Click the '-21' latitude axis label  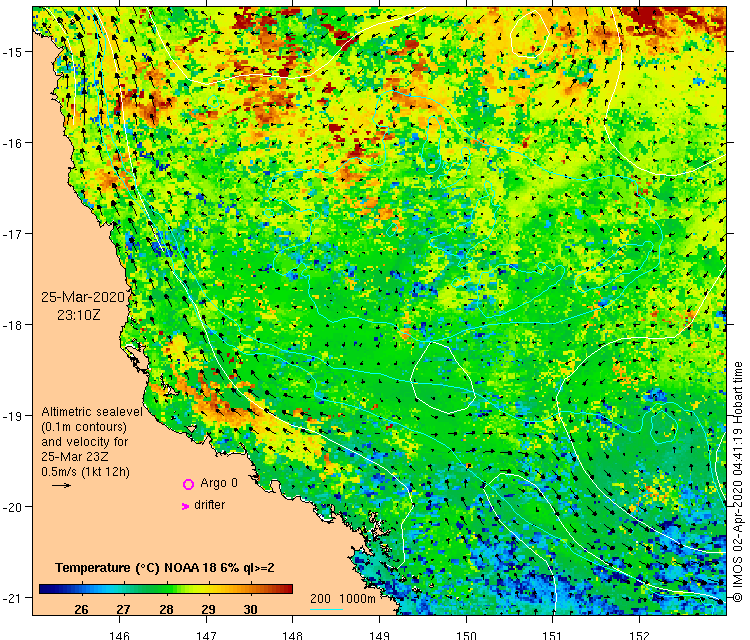tap(11, 598)
